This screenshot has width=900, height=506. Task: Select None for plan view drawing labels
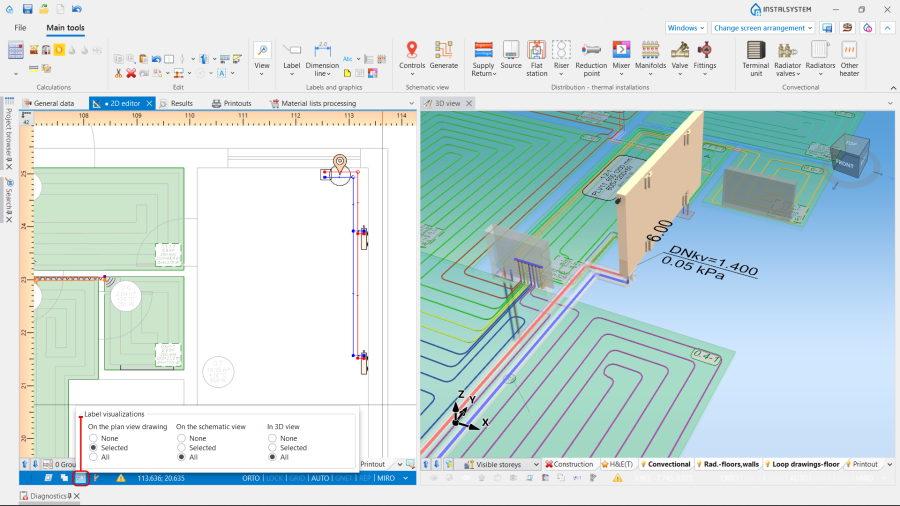[x=93, y=438]
